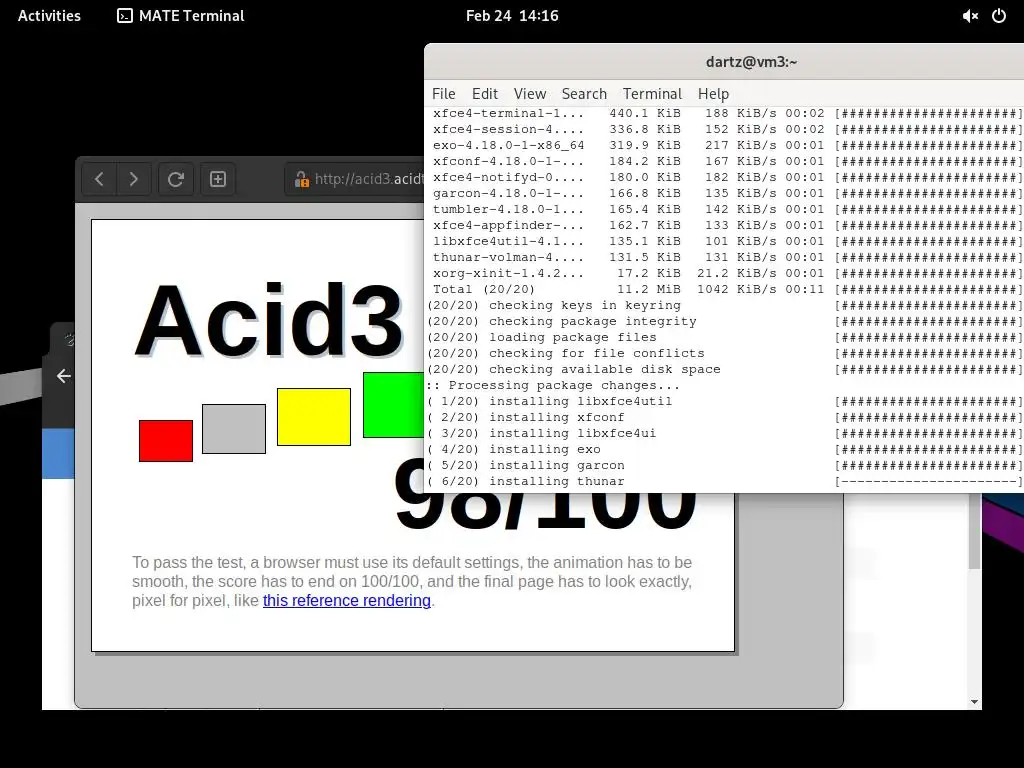1024x768 pixels.
Task: Open the power menu icon
Action: (999, 16)
